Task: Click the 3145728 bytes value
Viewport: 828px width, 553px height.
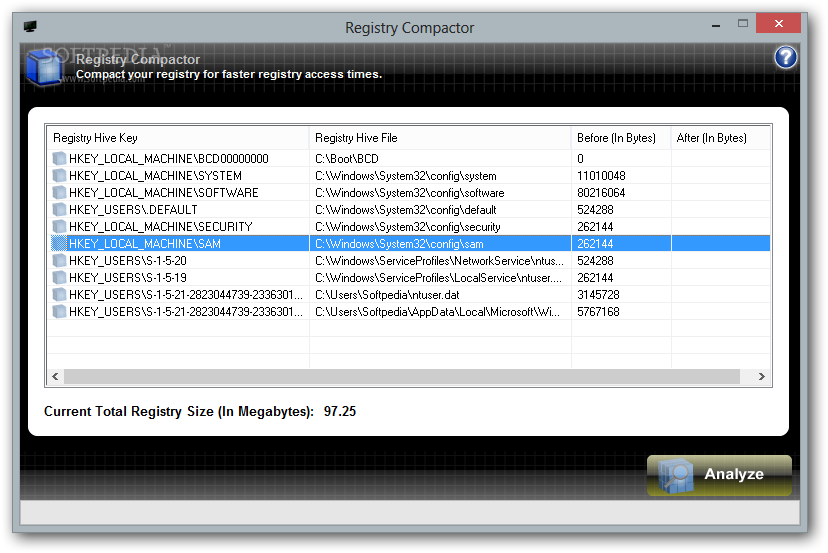Action: (598, 295)
